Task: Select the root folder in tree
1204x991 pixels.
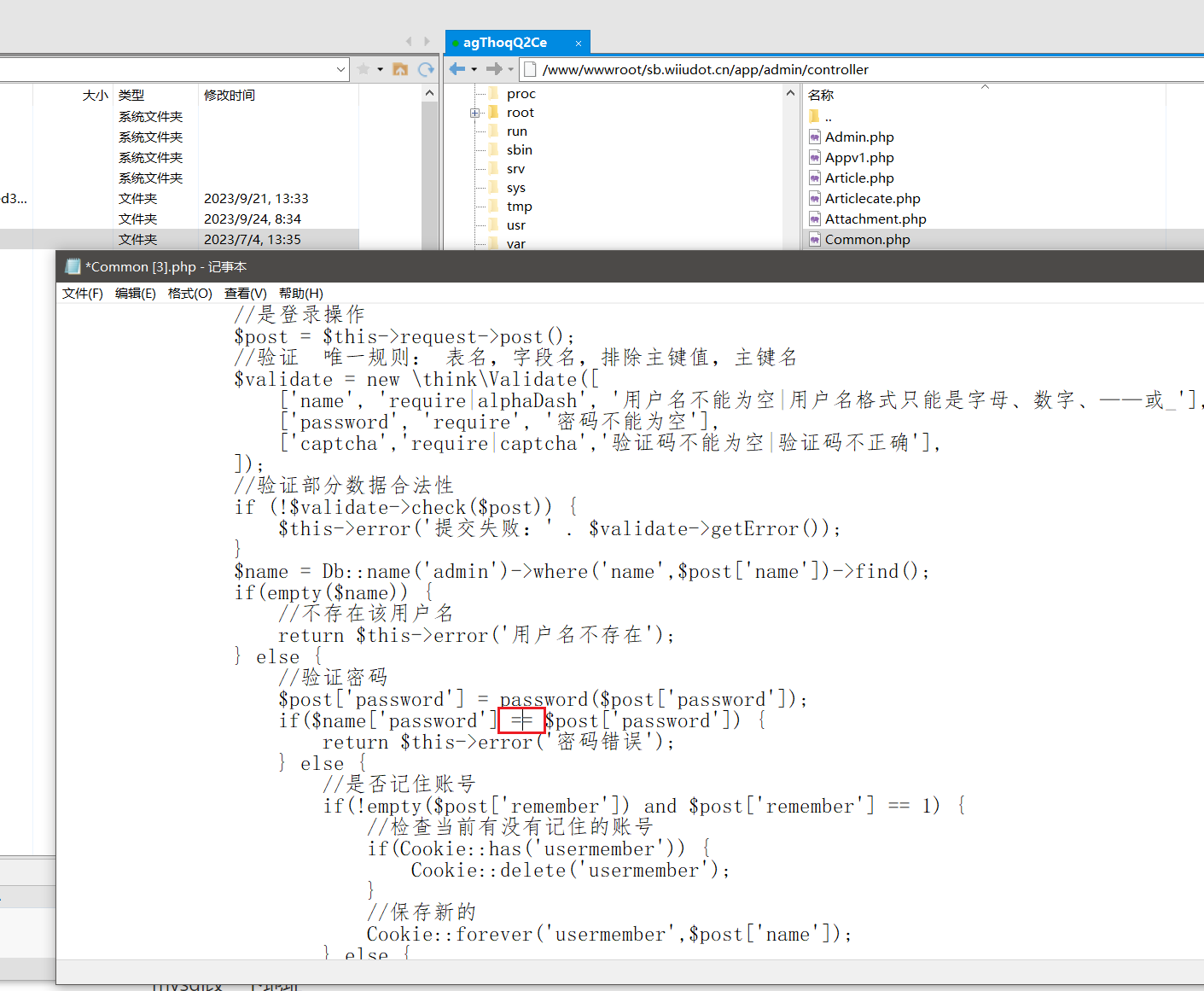Action: pyautogui.click(x=521, y=113)
